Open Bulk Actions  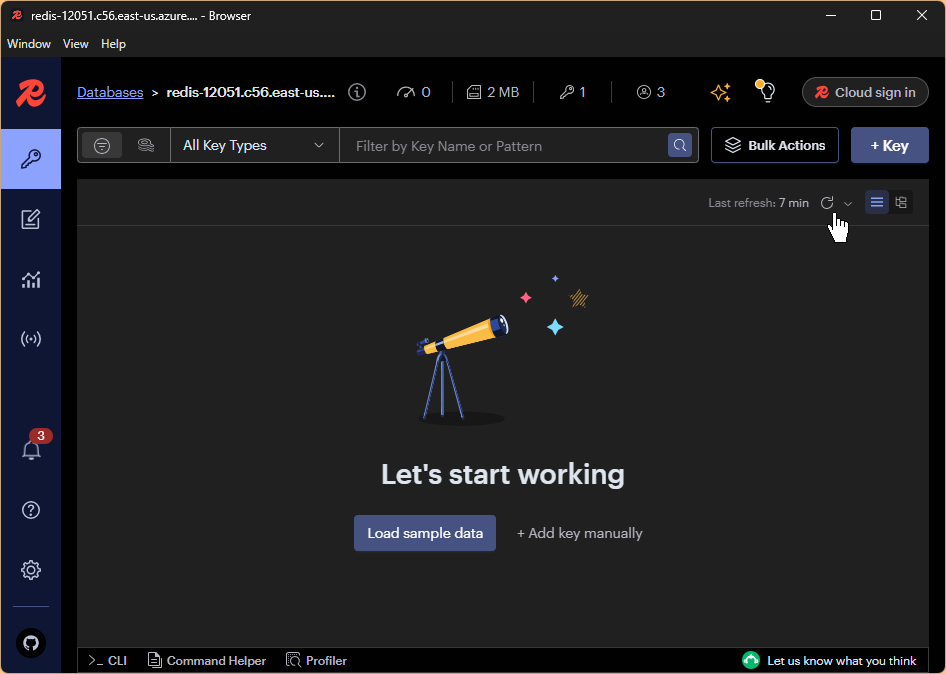pos(775,145)
